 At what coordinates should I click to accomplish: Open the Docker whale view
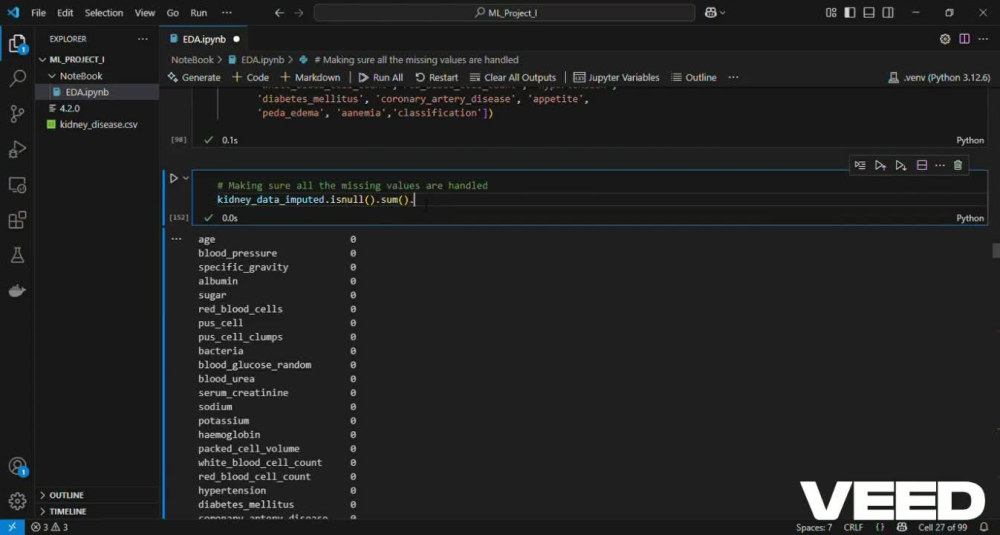coord(17,291)
